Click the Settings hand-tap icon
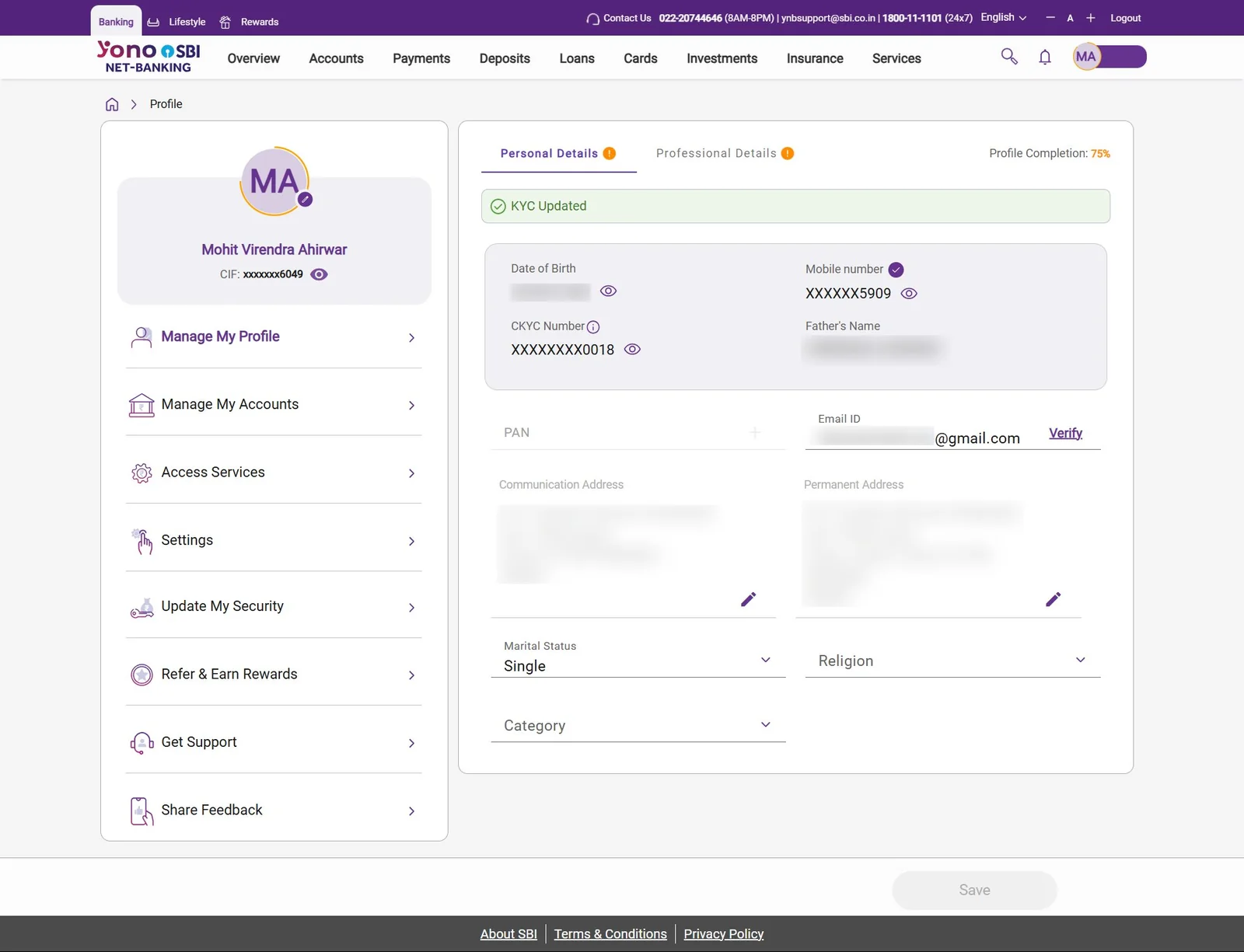This screenshot has width=1244, height=952. pos(142,541)
